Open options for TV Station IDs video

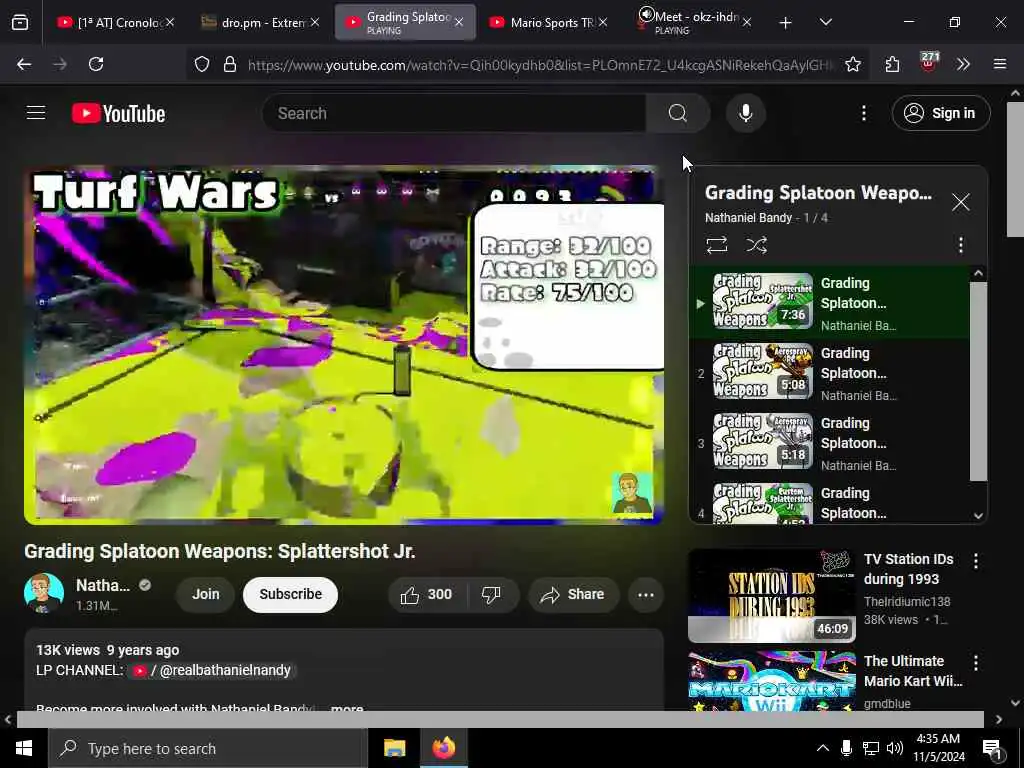pos(976,560)
